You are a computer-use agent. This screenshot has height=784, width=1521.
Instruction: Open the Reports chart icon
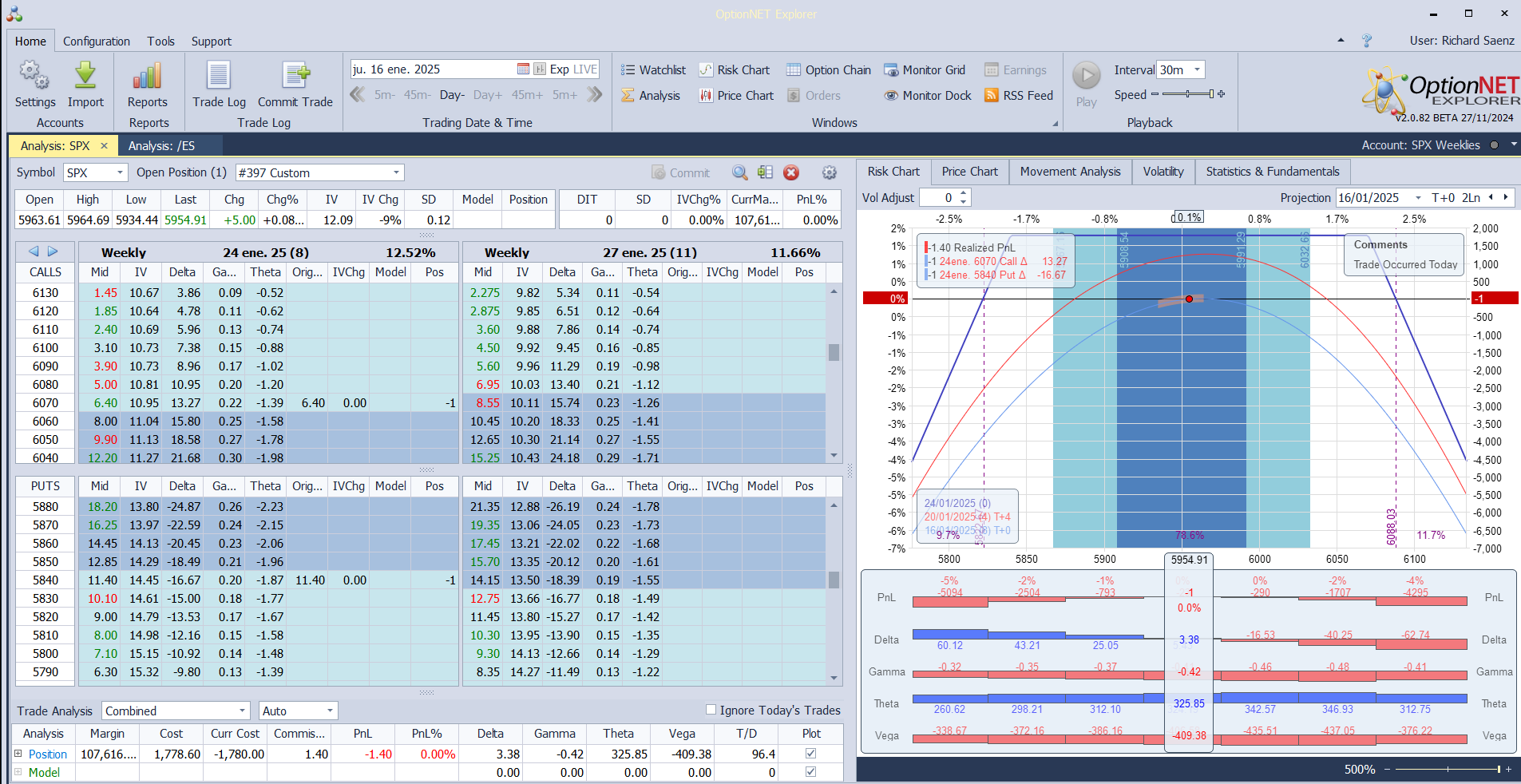(x=148, y=77)
